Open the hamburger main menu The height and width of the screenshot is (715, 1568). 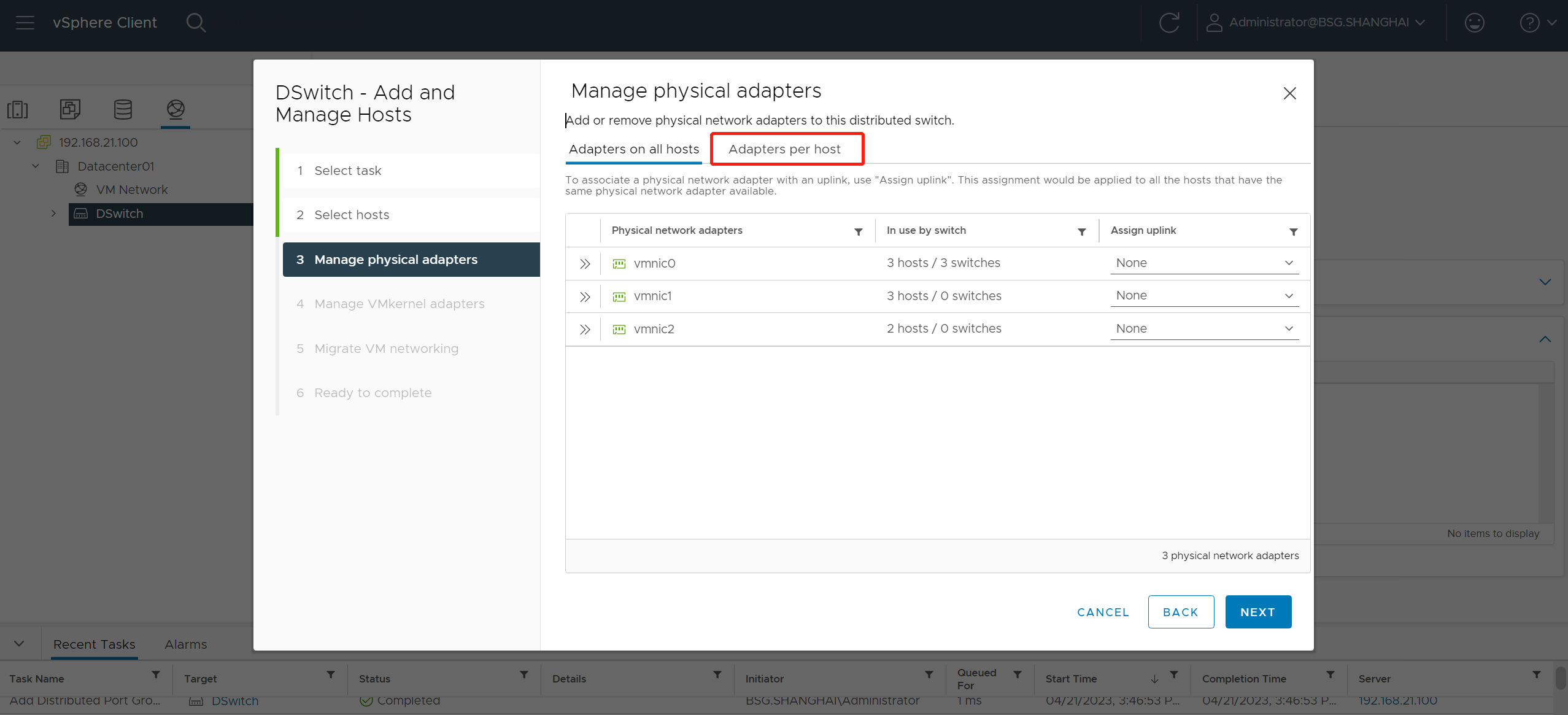[x=25, y=23]
